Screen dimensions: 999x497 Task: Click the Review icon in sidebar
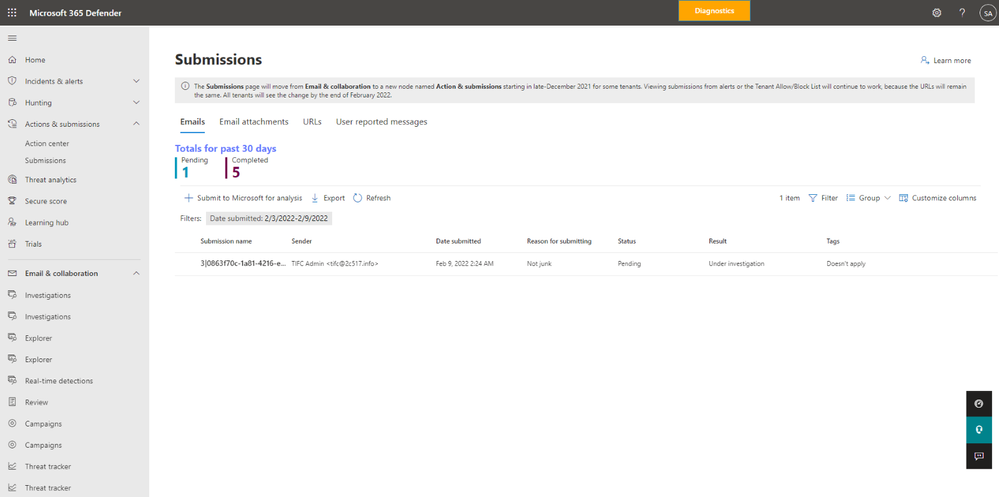[11, 402]
